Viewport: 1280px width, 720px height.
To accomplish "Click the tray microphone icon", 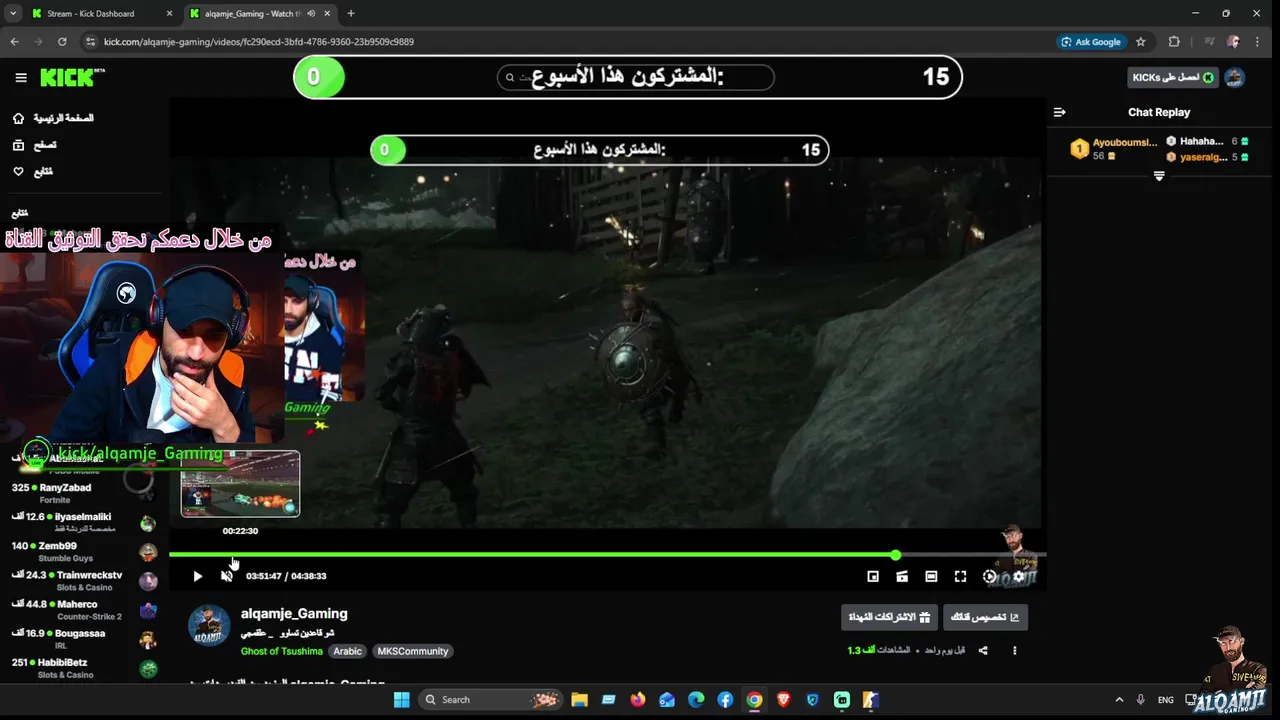I will coord(1141,700).
